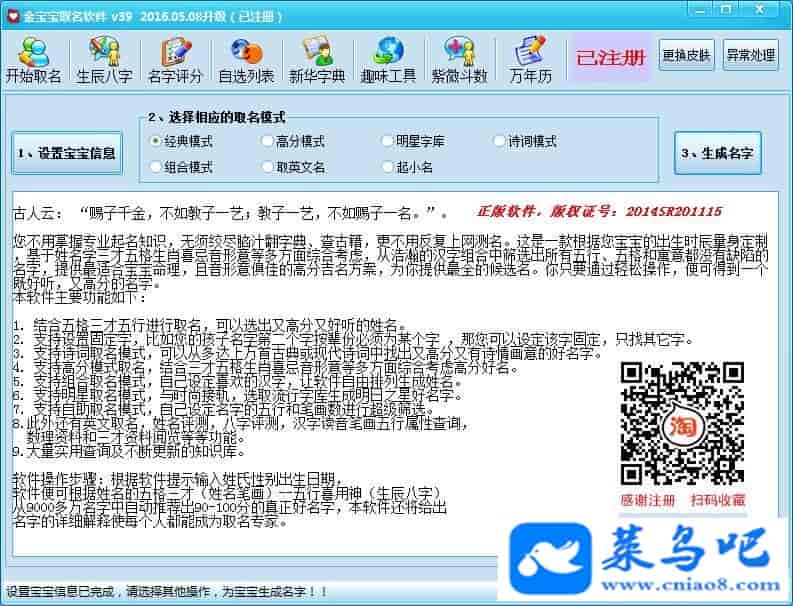
Task: Open the 新华字典 dictionary
Action: point(317,58)
